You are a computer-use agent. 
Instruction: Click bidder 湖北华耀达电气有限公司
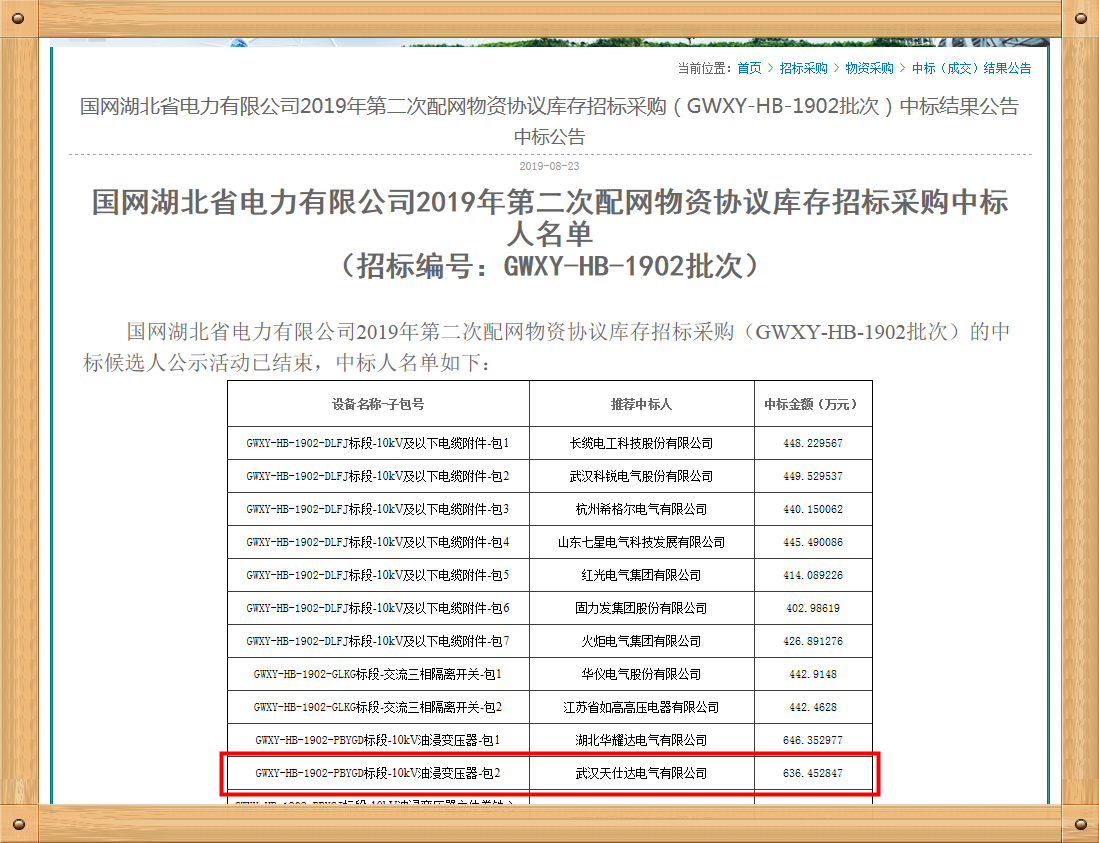click(x=641, y=740)
